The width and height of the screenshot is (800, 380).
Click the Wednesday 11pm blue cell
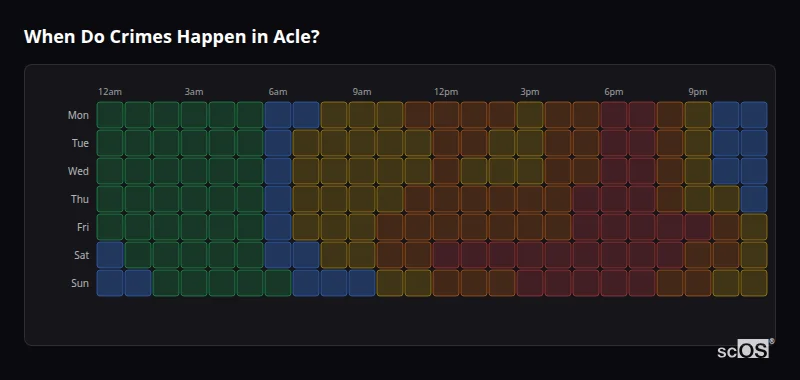tap(754, 171)
